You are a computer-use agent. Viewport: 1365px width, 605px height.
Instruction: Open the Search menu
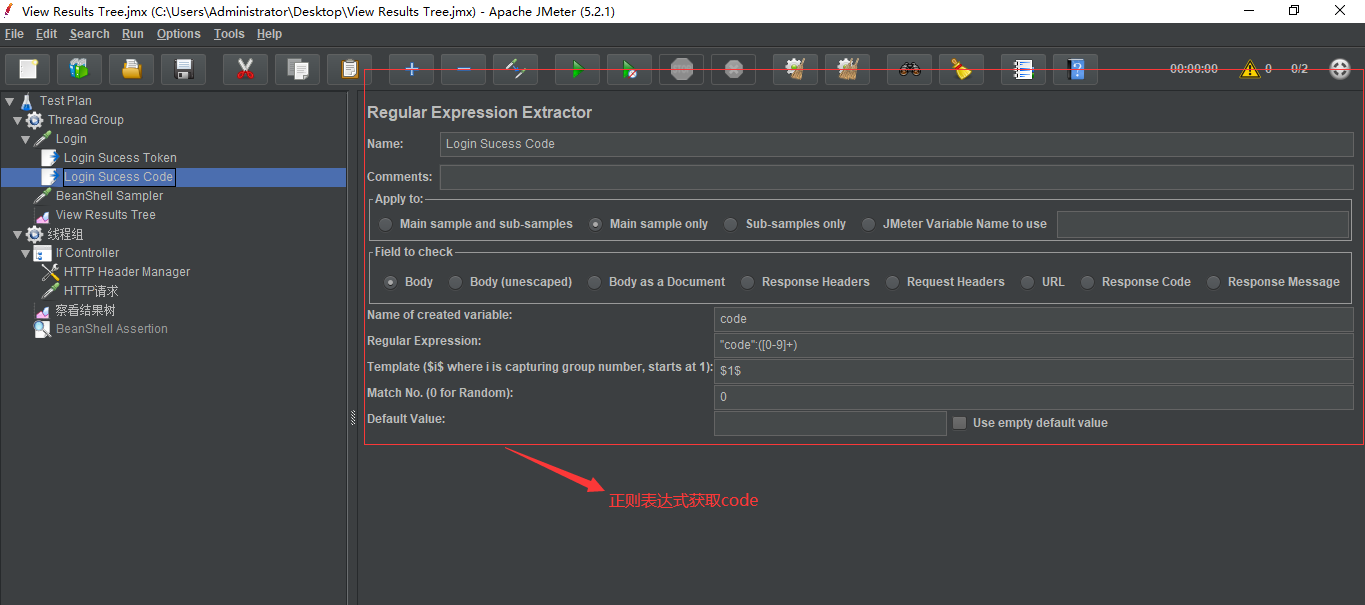coord(89,34)
